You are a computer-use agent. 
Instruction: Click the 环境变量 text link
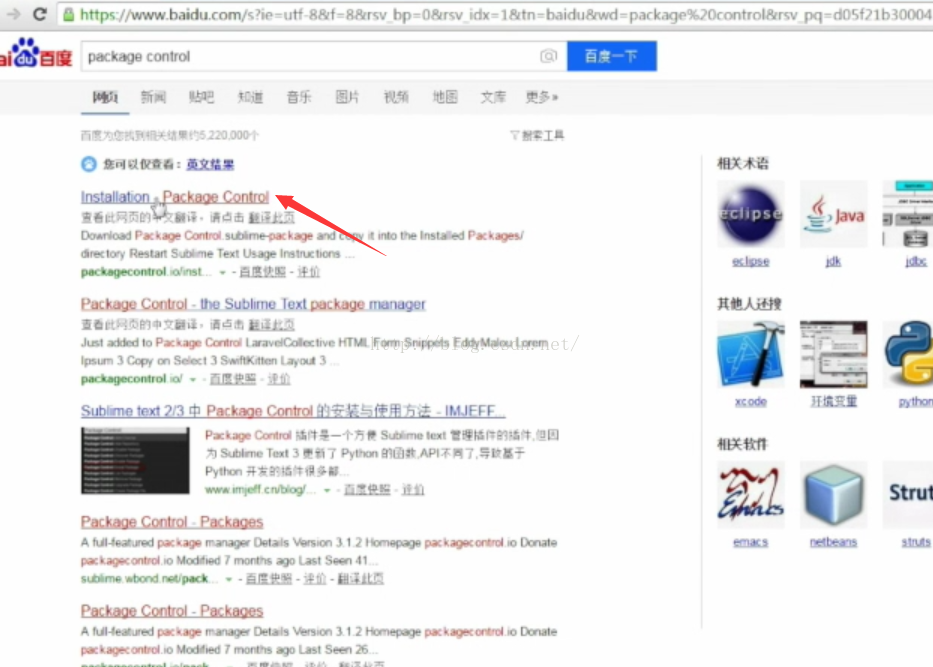tap(834, 402)
